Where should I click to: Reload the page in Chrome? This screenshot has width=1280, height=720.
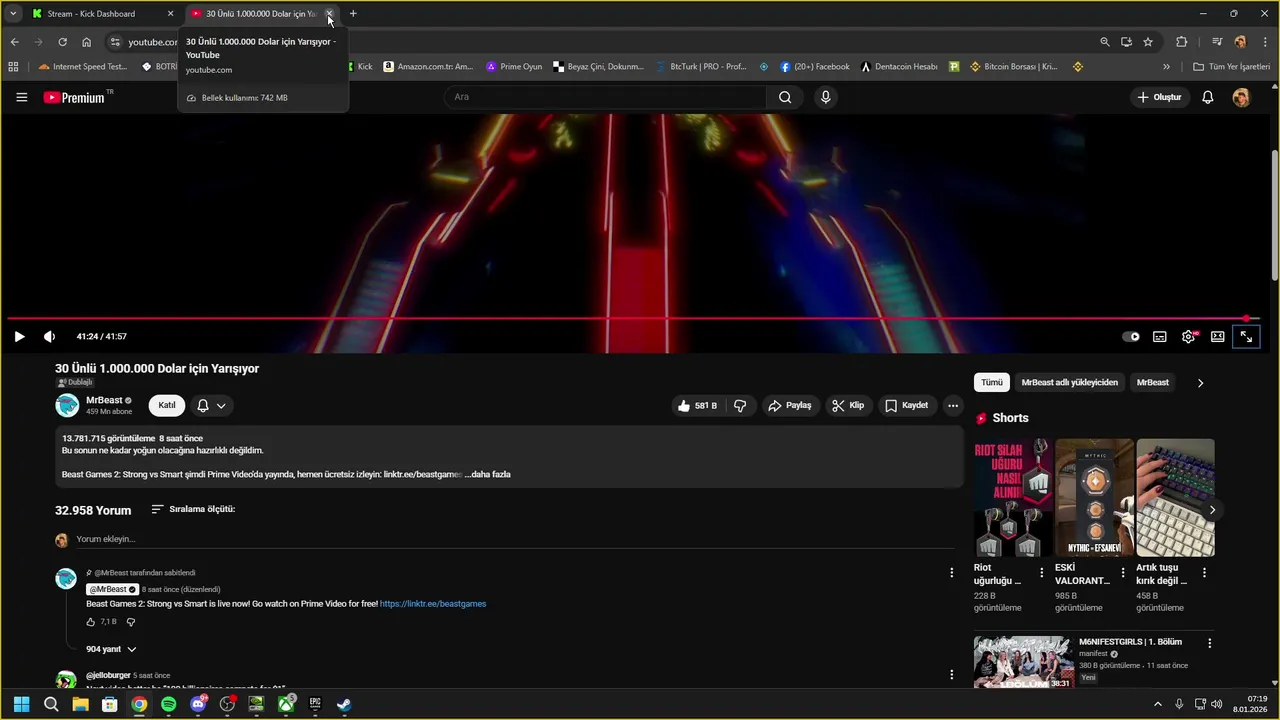[62, 42]
